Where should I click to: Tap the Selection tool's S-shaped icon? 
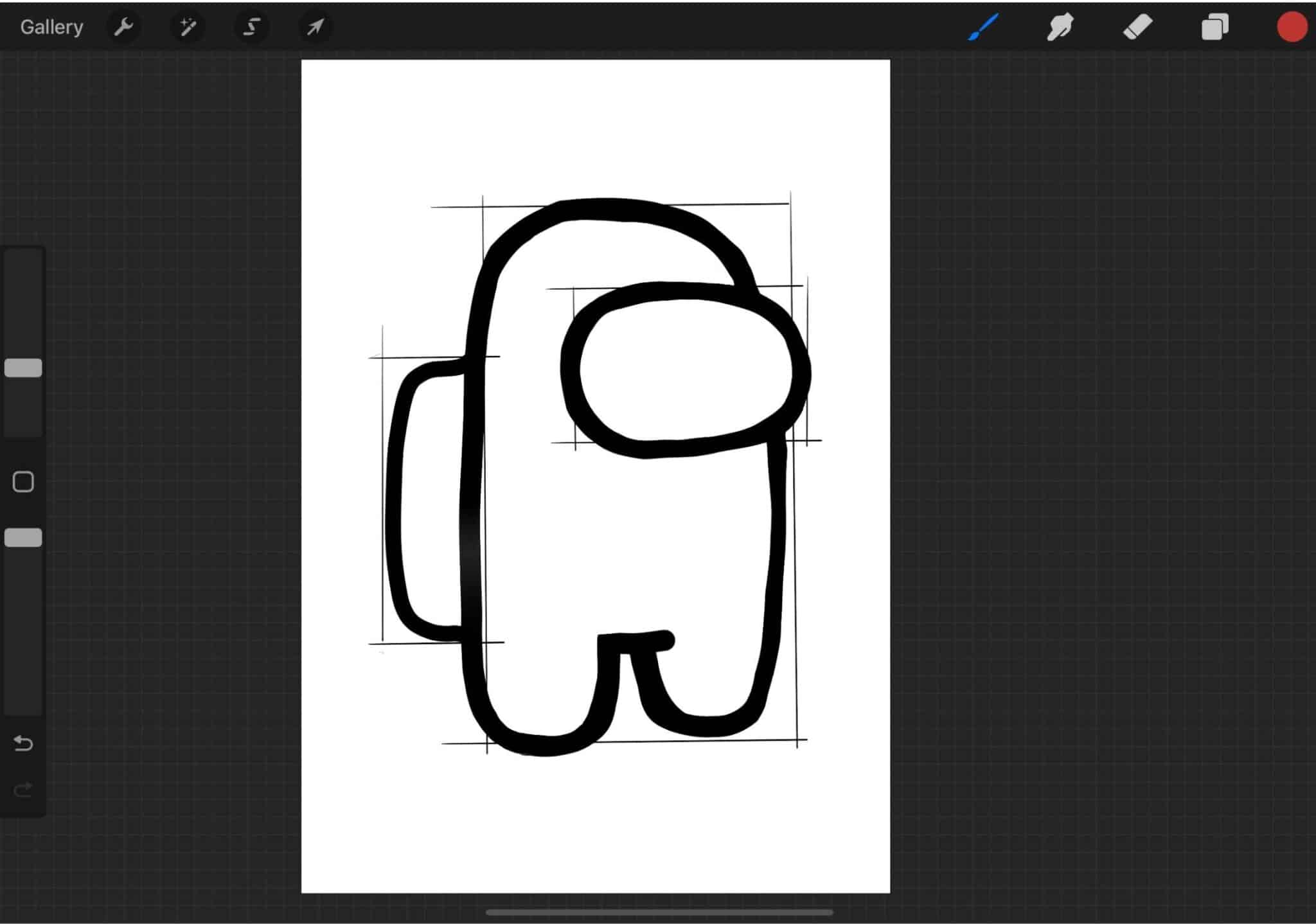click(x=251, y=26)
